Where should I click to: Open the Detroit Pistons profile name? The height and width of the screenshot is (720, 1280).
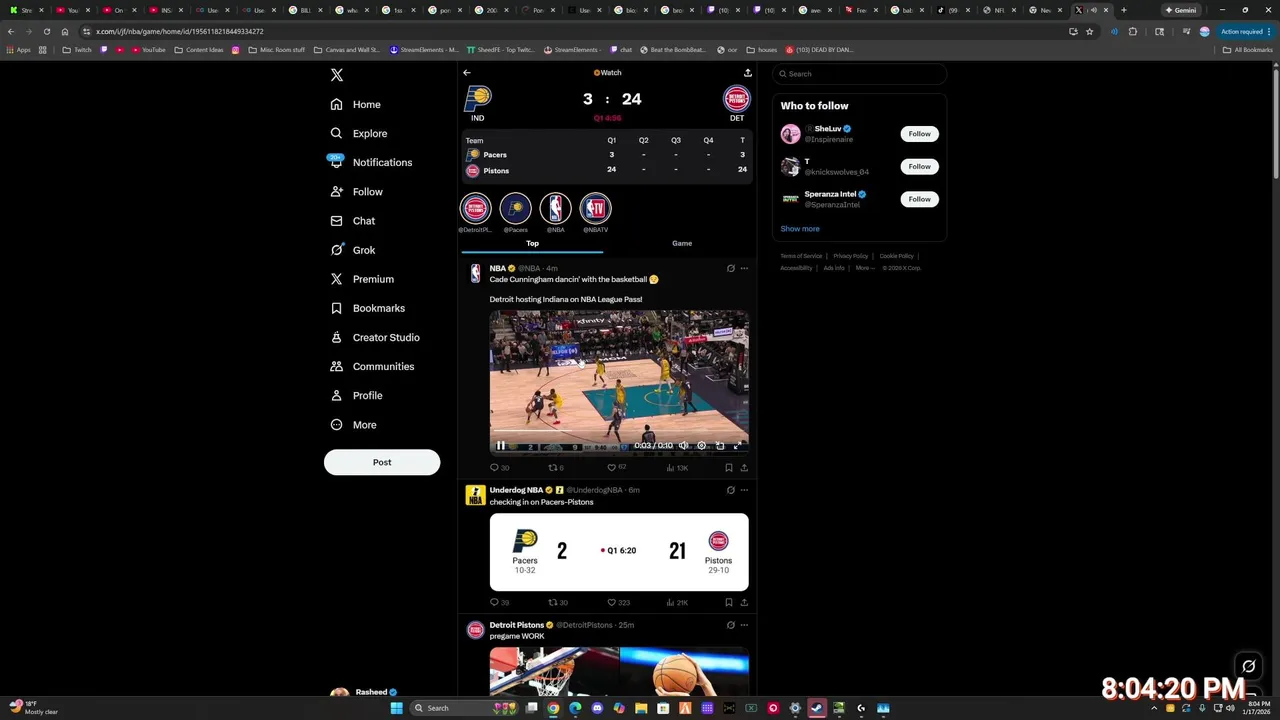[516, 625]
